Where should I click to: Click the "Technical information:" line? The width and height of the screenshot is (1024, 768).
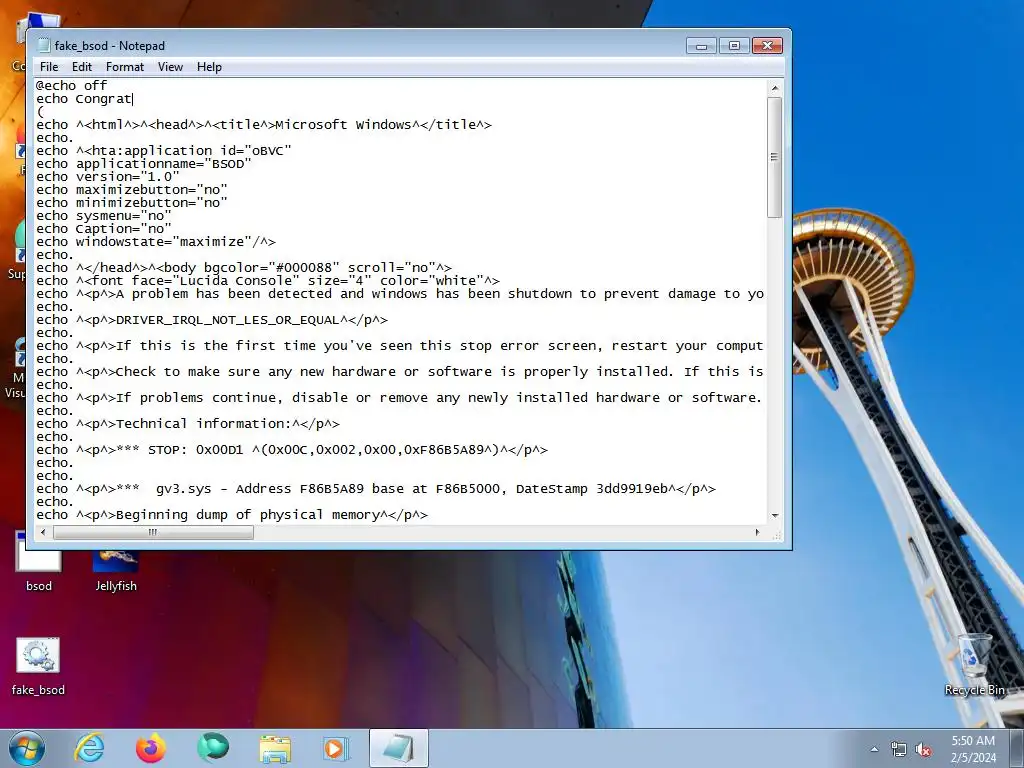(188, 424)
